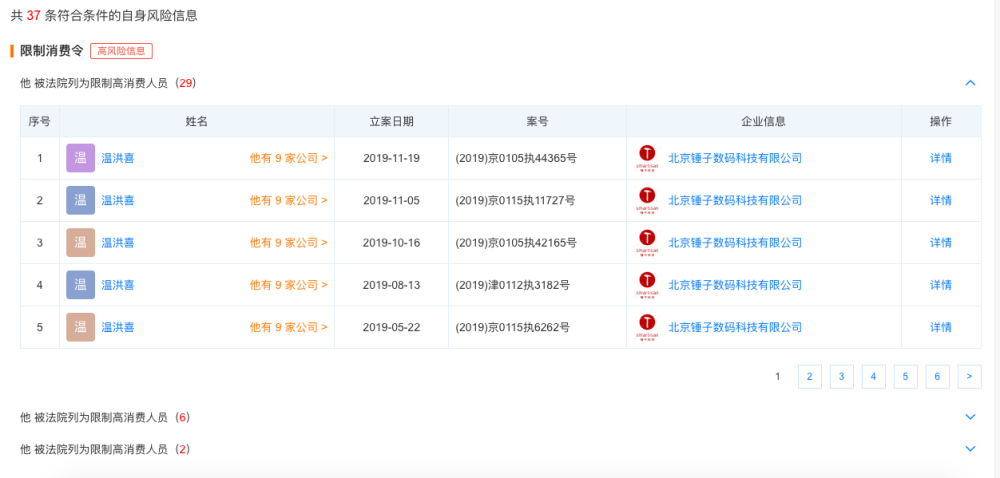The height and width of the screenshot is (478, 1000).
Task: View 详情 for case 京0105执44365号
Action: pos(941,158)
